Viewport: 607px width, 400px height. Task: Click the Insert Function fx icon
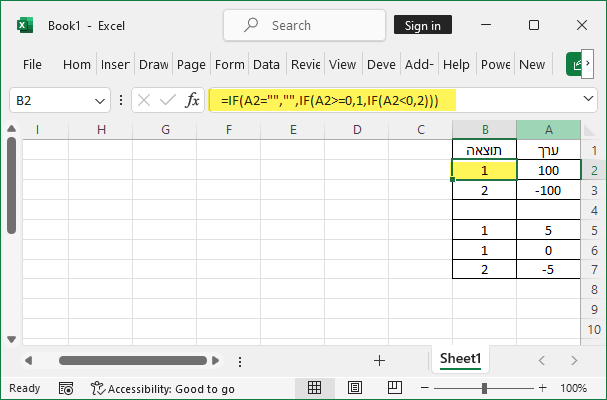coord(192,101)
